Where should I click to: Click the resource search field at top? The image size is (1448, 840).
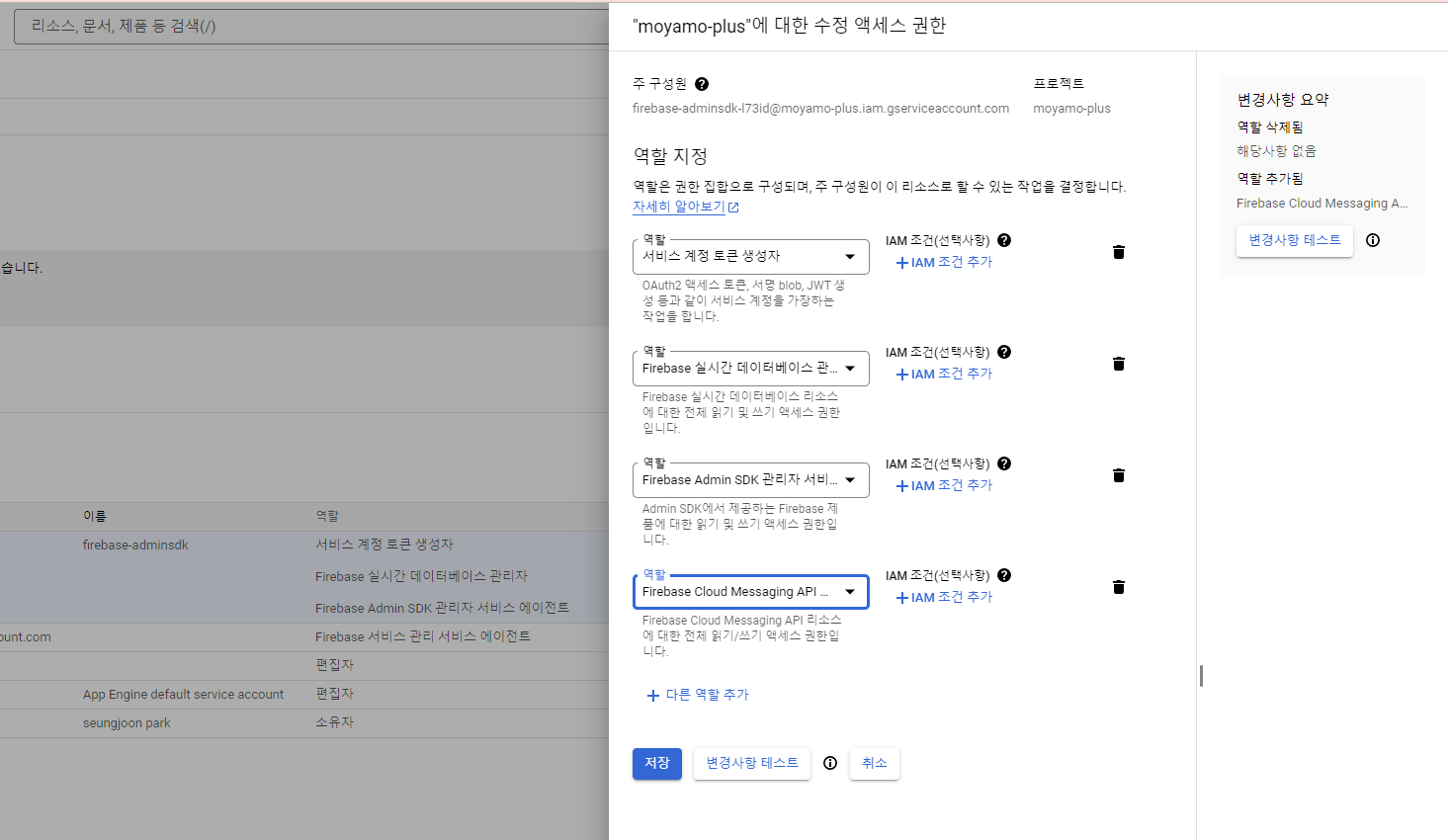tap(310, 27)
